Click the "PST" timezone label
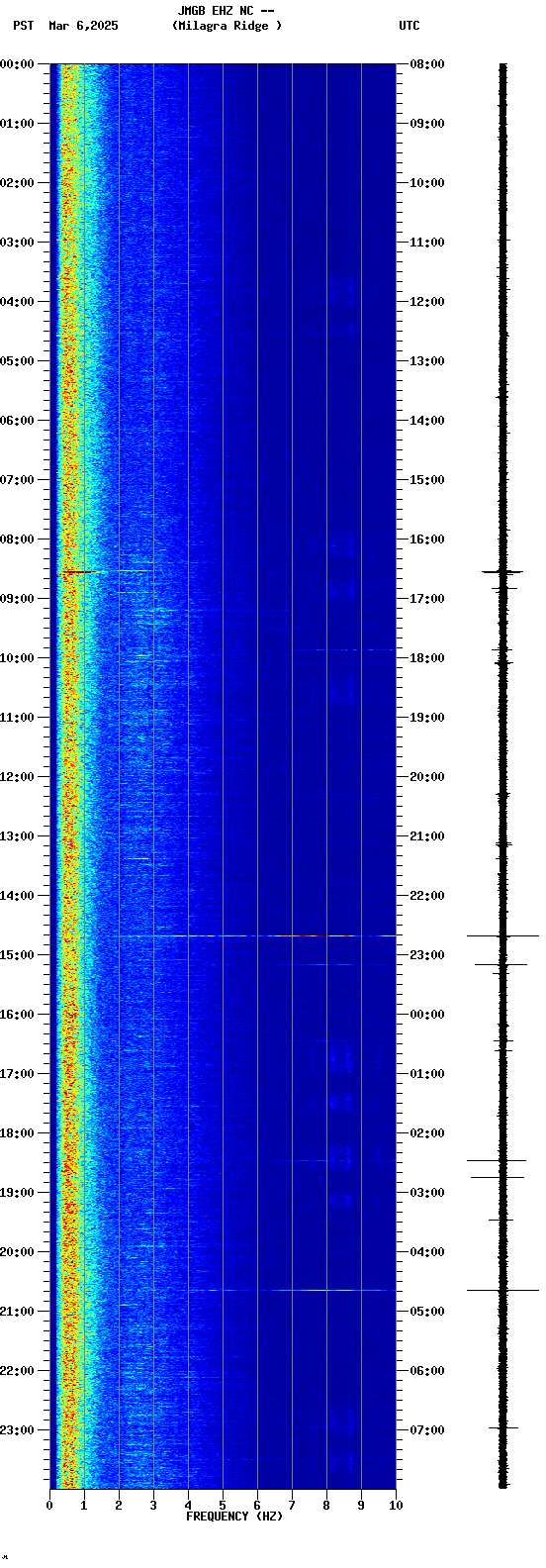The image size is (546, 1568). point(24,26)
